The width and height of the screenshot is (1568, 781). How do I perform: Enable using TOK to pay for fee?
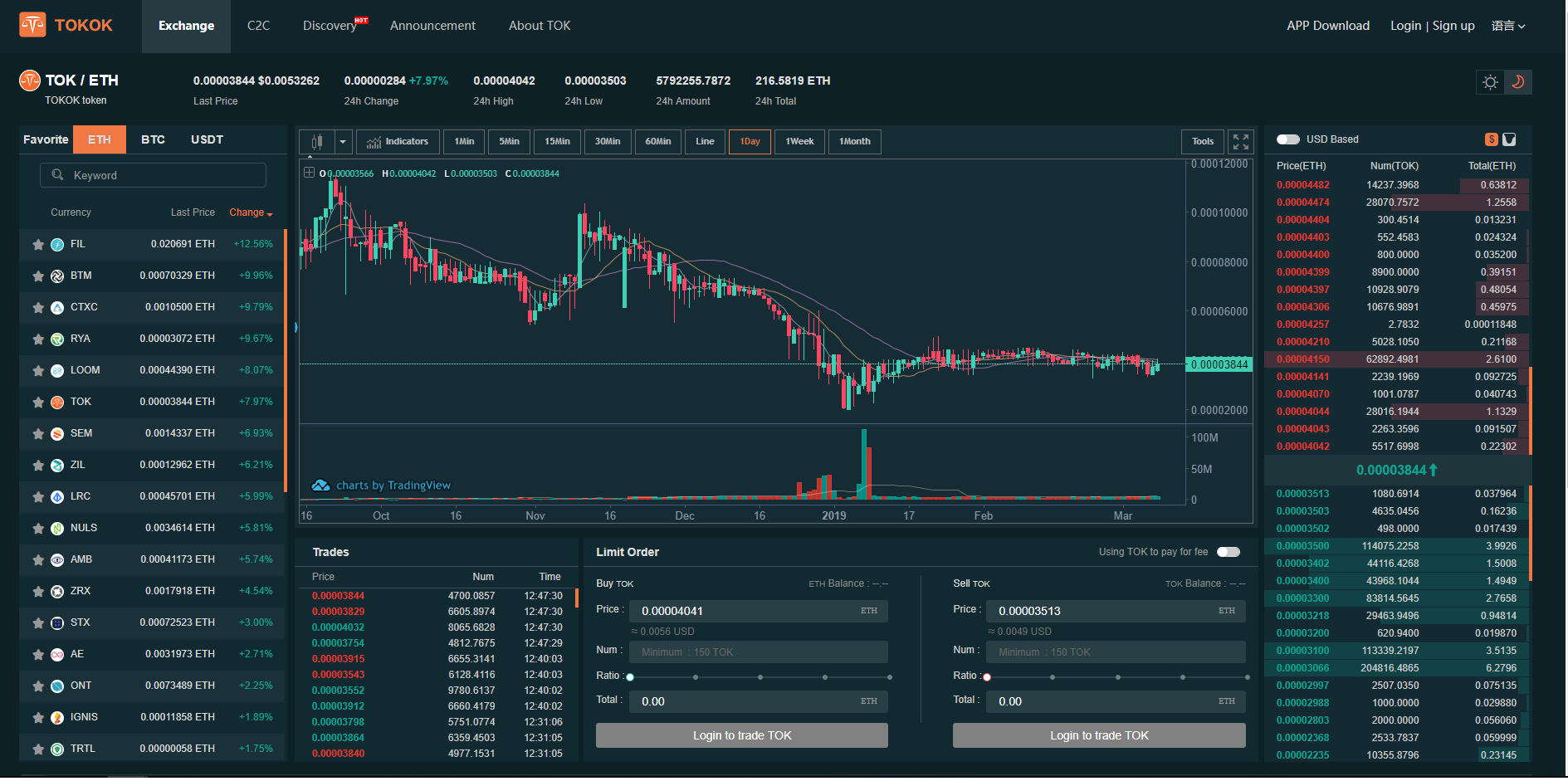(x=1229, y=552)
